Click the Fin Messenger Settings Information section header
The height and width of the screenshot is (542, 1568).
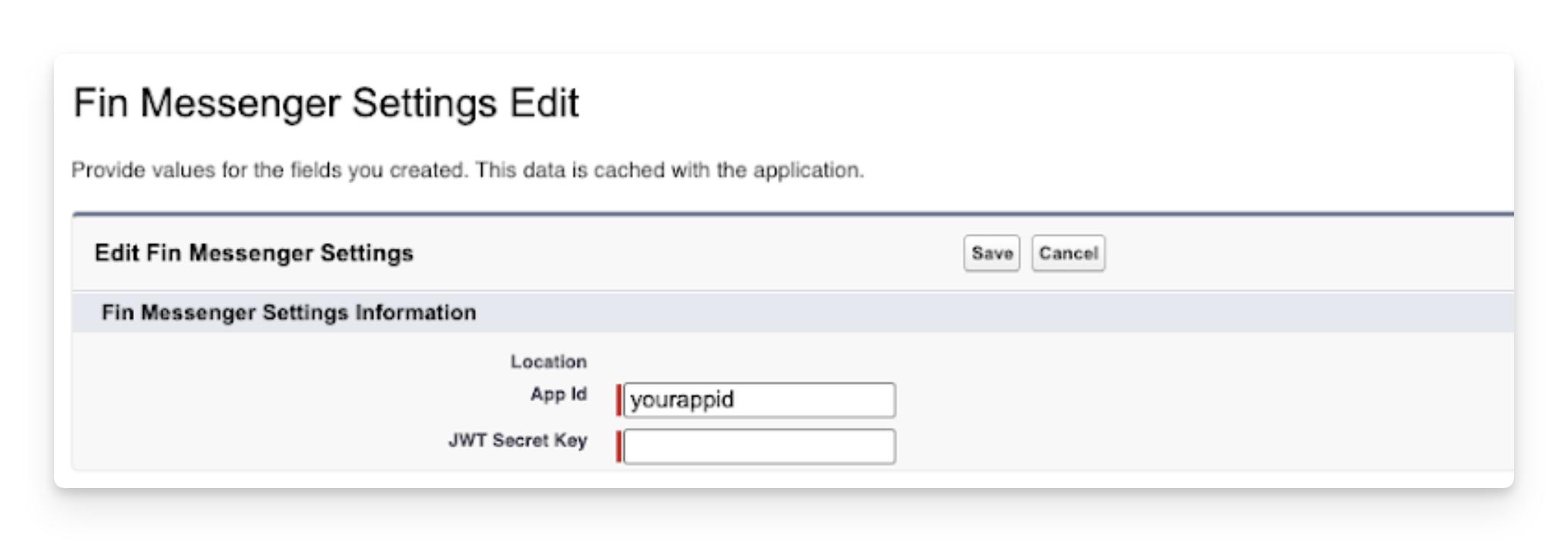(289, 313)
